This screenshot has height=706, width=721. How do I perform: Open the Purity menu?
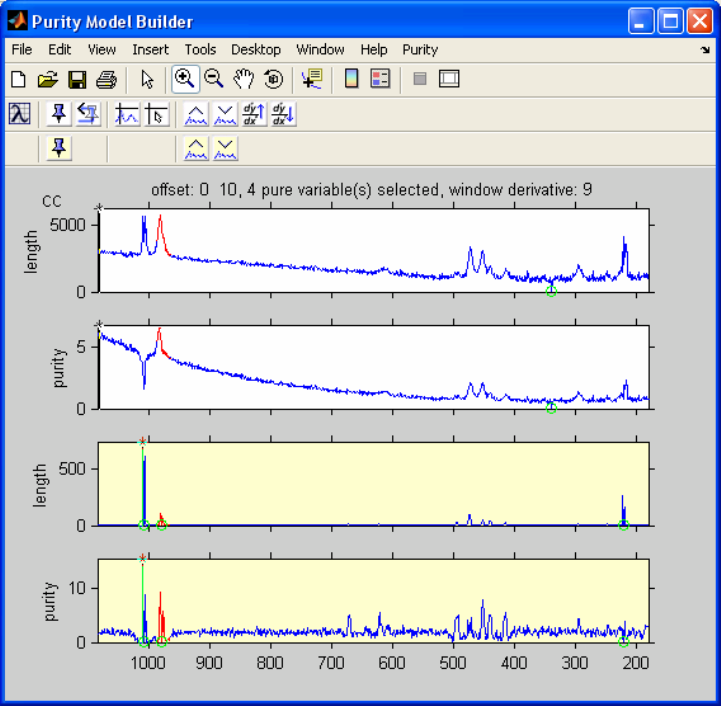(x=420, y=49)
